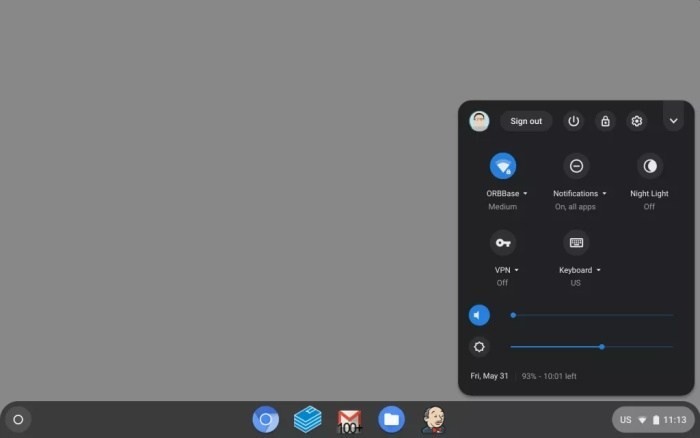Launch Gmail from the shelf

click(x=349, y=420)
